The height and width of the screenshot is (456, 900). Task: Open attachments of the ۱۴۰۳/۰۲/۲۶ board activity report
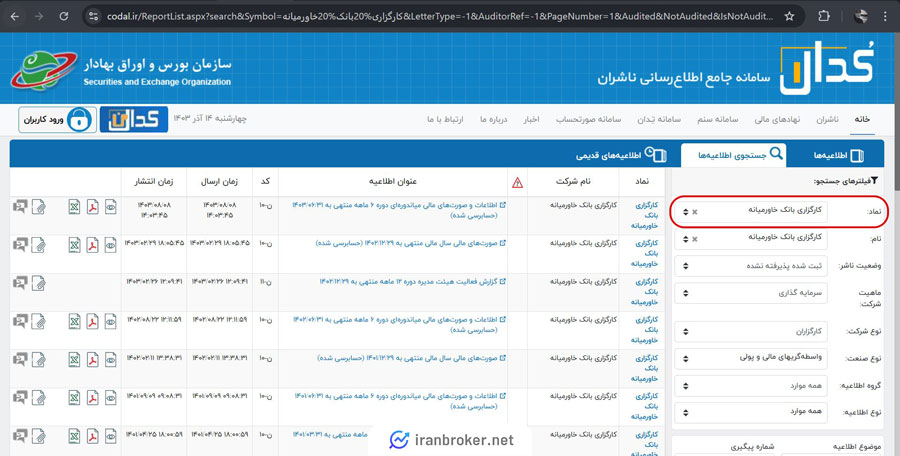tap(38, 283)
